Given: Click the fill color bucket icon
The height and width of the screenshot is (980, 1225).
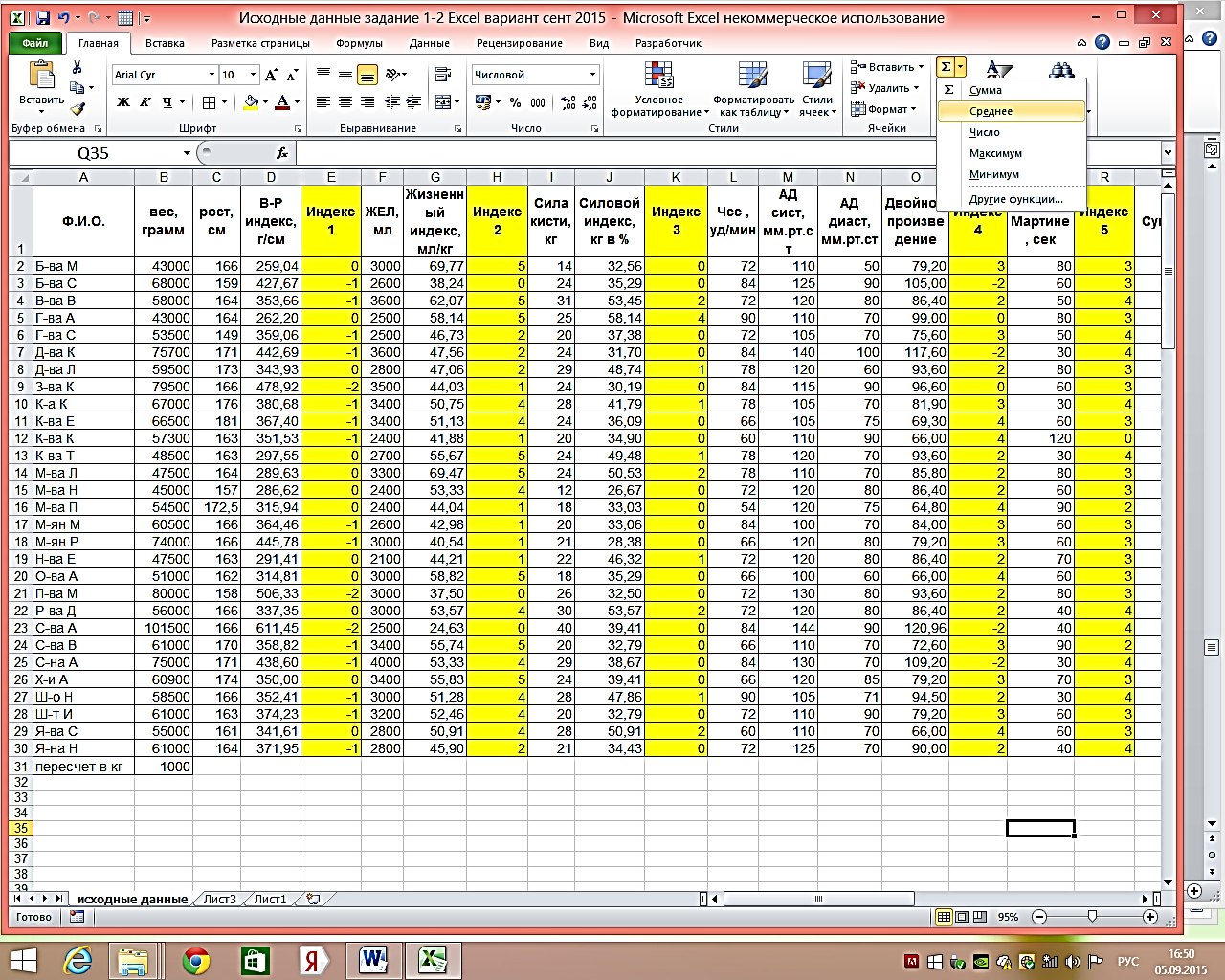Looking at the screenshot, I should click(251, 102).
